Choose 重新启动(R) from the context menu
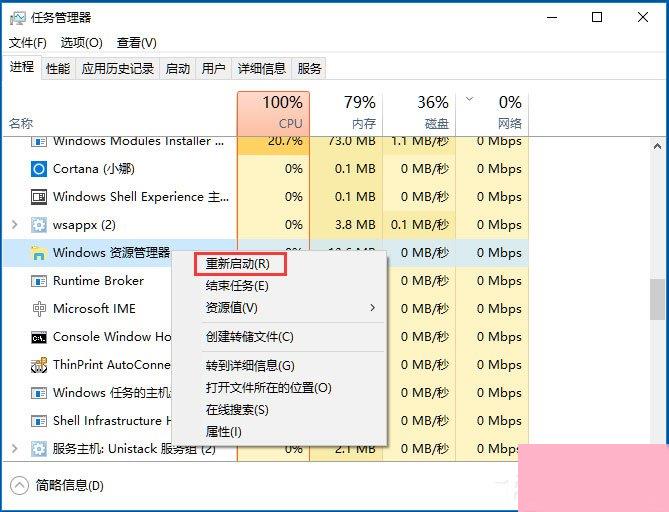669x512 pixels. tap(240, 264)
